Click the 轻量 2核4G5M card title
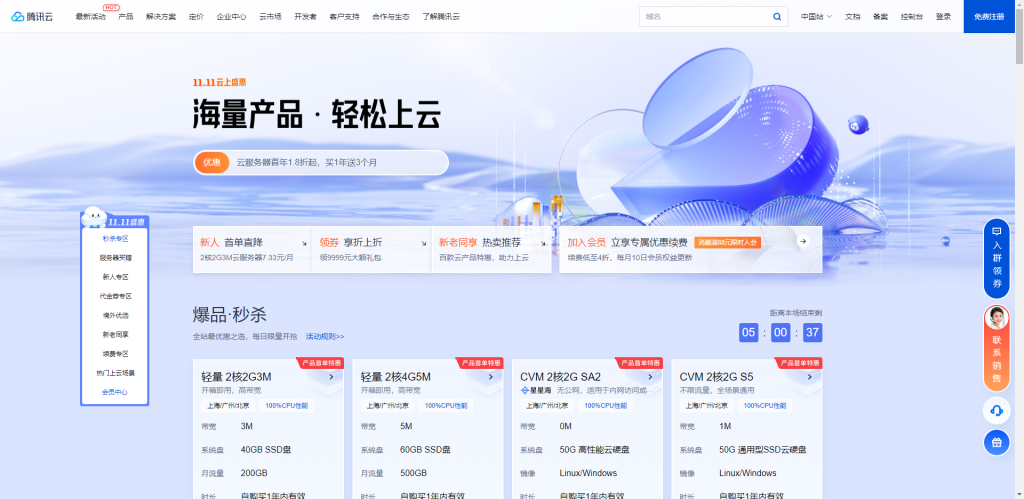Screen dimensions: 1024x499 (x=396, y=377)
